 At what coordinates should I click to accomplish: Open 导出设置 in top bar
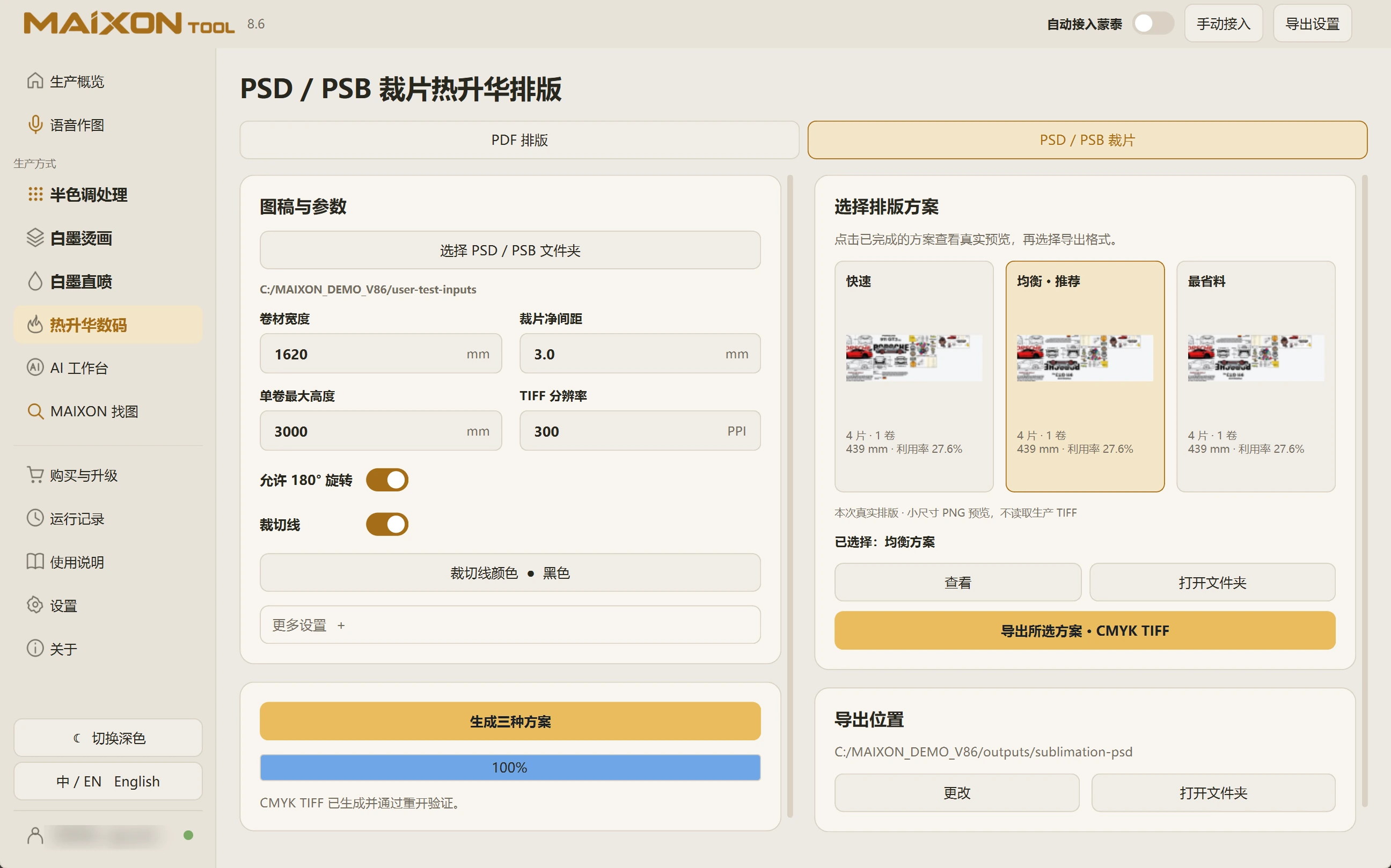[1312, 24]
